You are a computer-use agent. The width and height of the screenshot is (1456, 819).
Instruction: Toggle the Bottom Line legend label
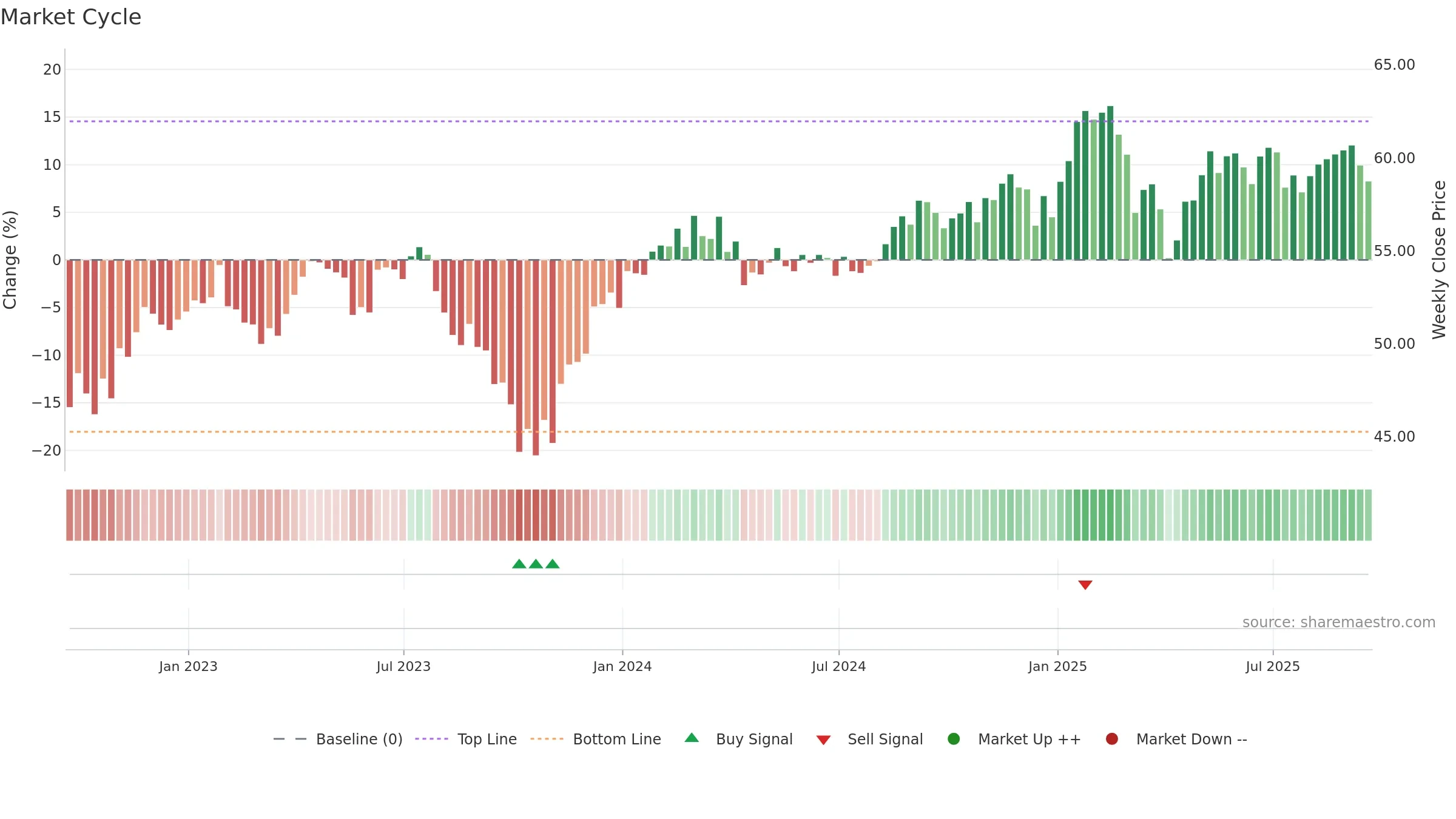coord(617,739)
